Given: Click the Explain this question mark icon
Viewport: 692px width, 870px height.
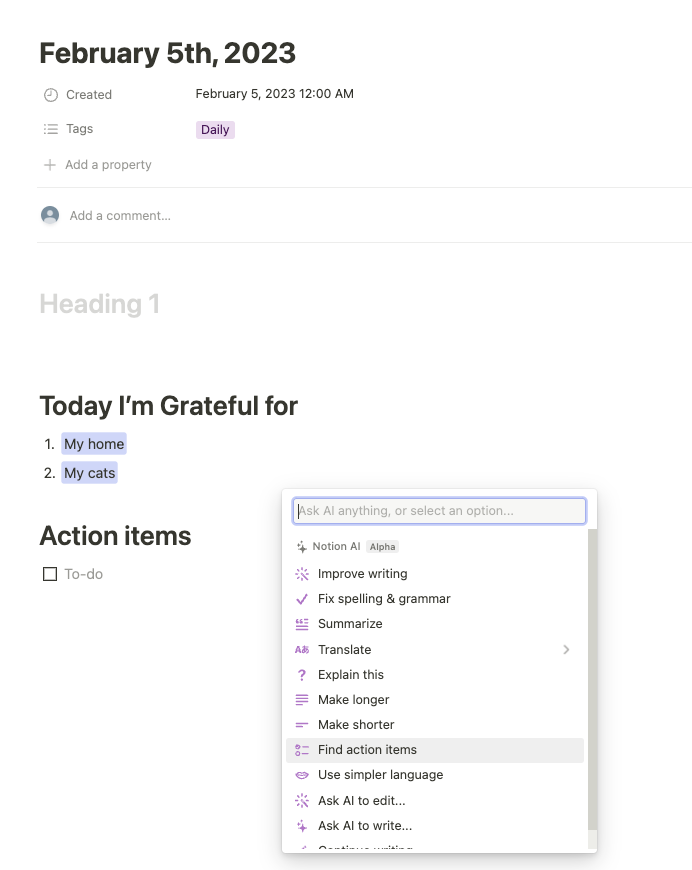Looking at the screenshot, I should pos(302,675).
